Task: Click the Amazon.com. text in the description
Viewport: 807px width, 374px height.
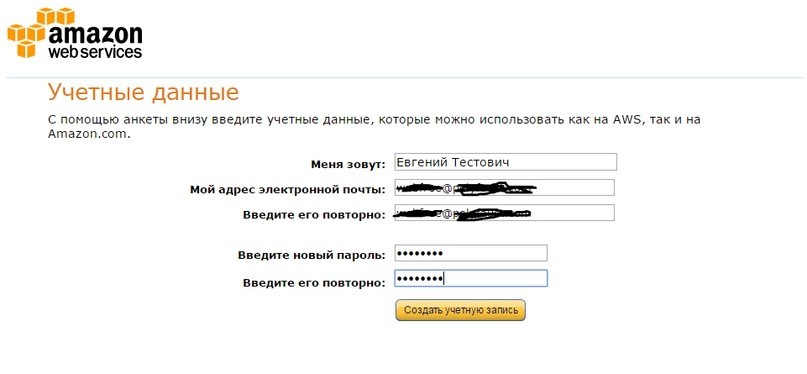Action: (89, 134)
